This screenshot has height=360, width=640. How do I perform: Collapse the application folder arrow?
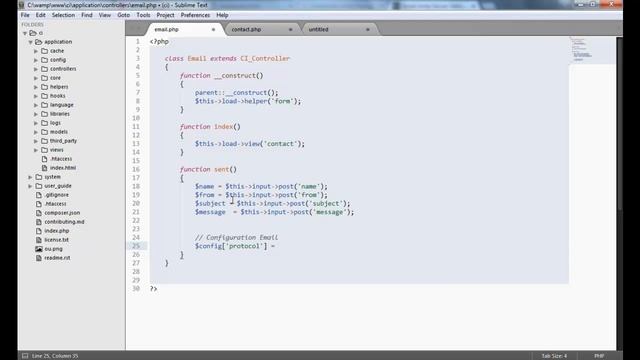tap(31, 42)
